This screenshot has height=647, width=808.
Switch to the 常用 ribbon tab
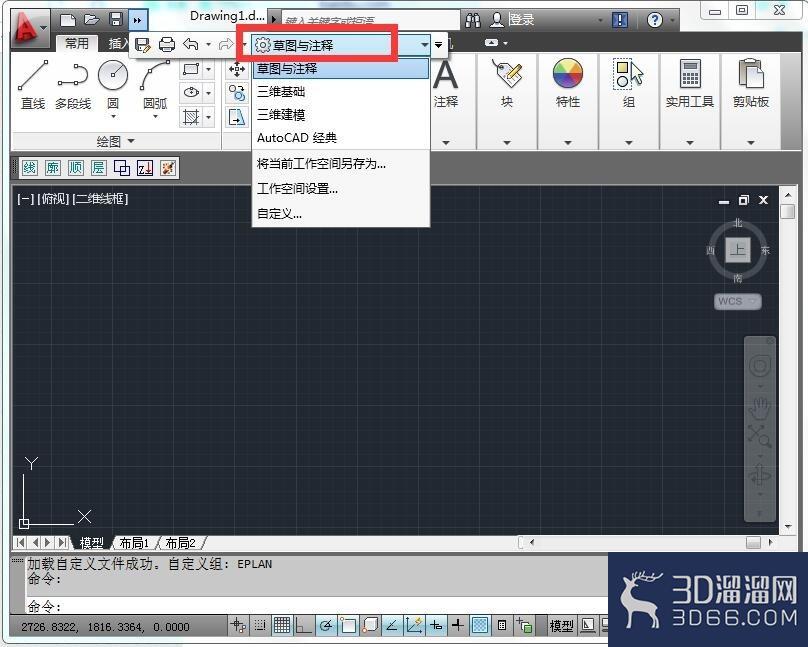click(x=76, y=44)
